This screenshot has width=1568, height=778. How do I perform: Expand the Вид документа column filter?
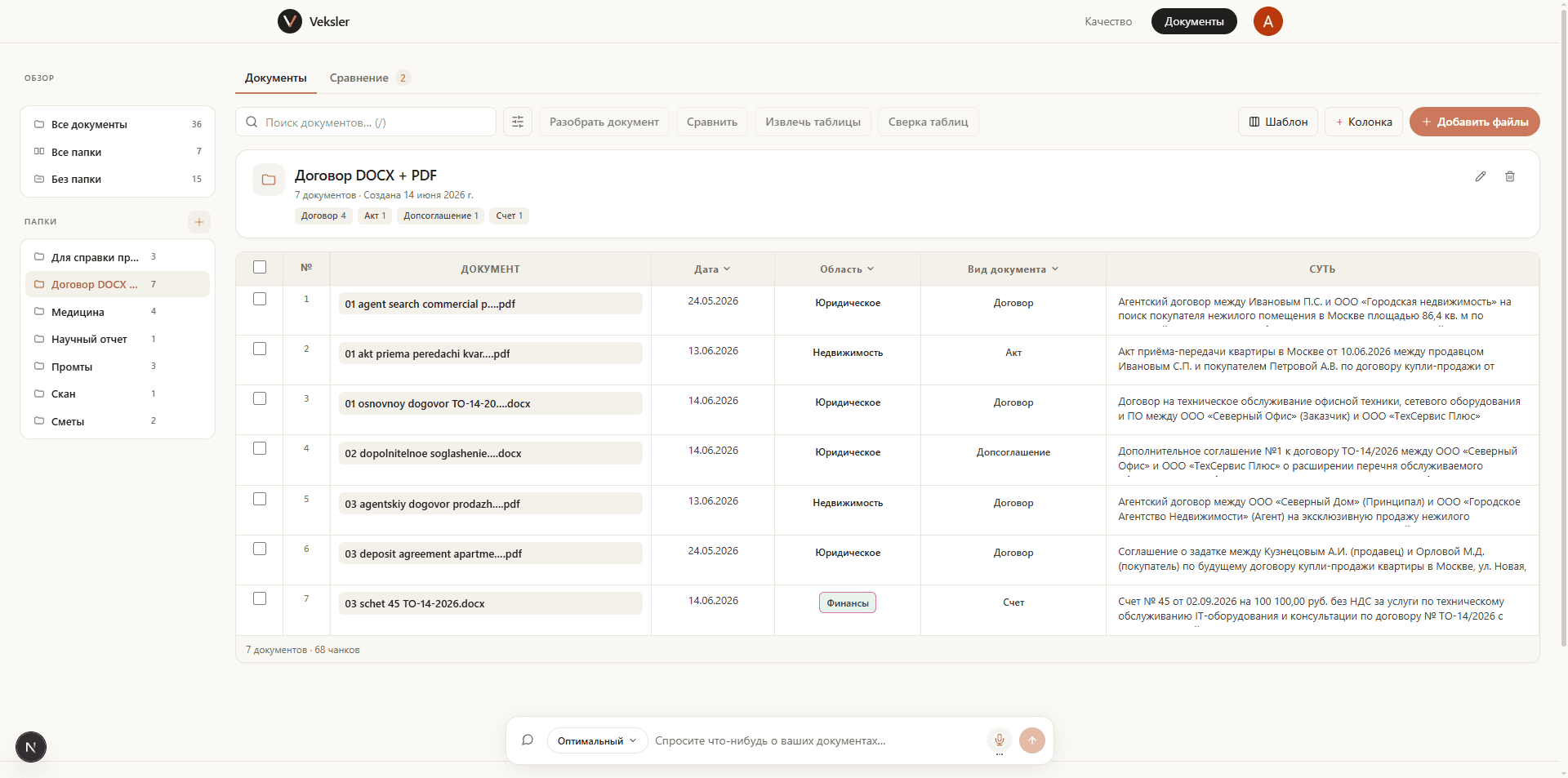coord(1013,269)
